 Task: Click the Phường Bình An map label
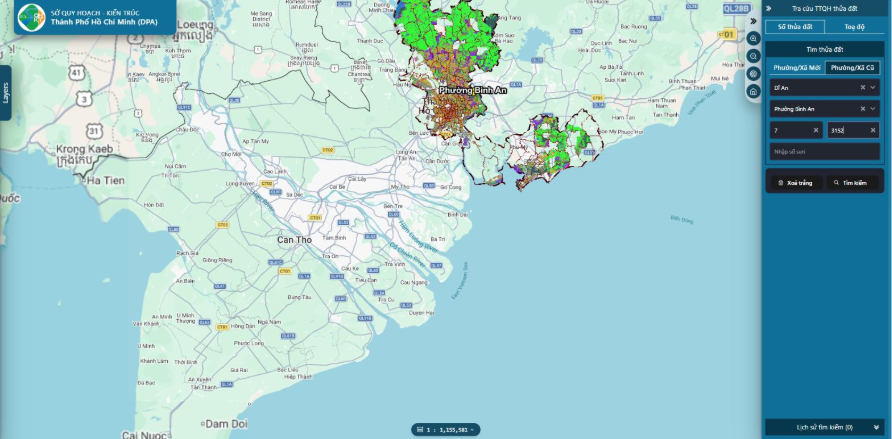473,90
